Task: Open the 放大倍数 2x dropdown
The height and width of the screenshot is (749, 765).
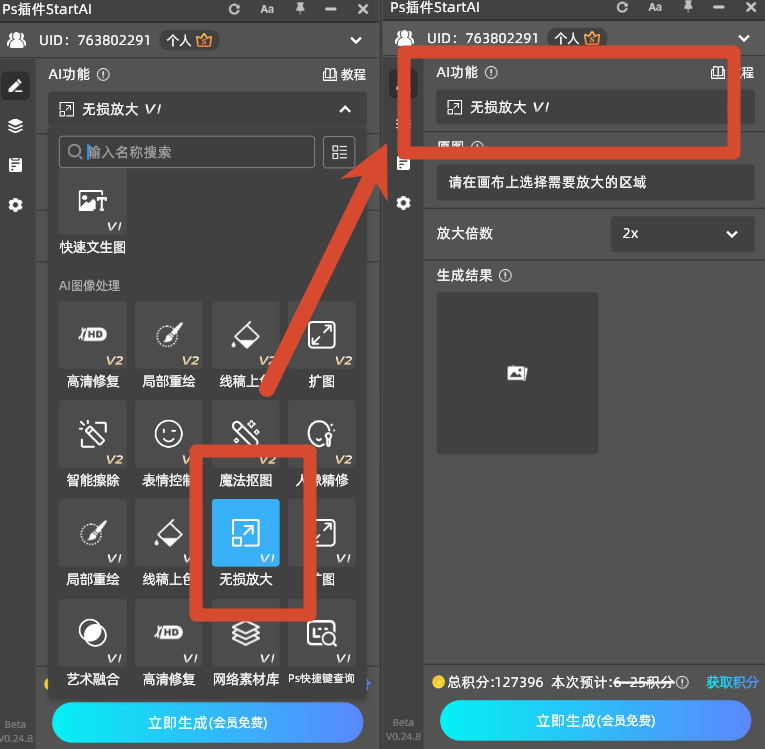Action: pos(683,234)
